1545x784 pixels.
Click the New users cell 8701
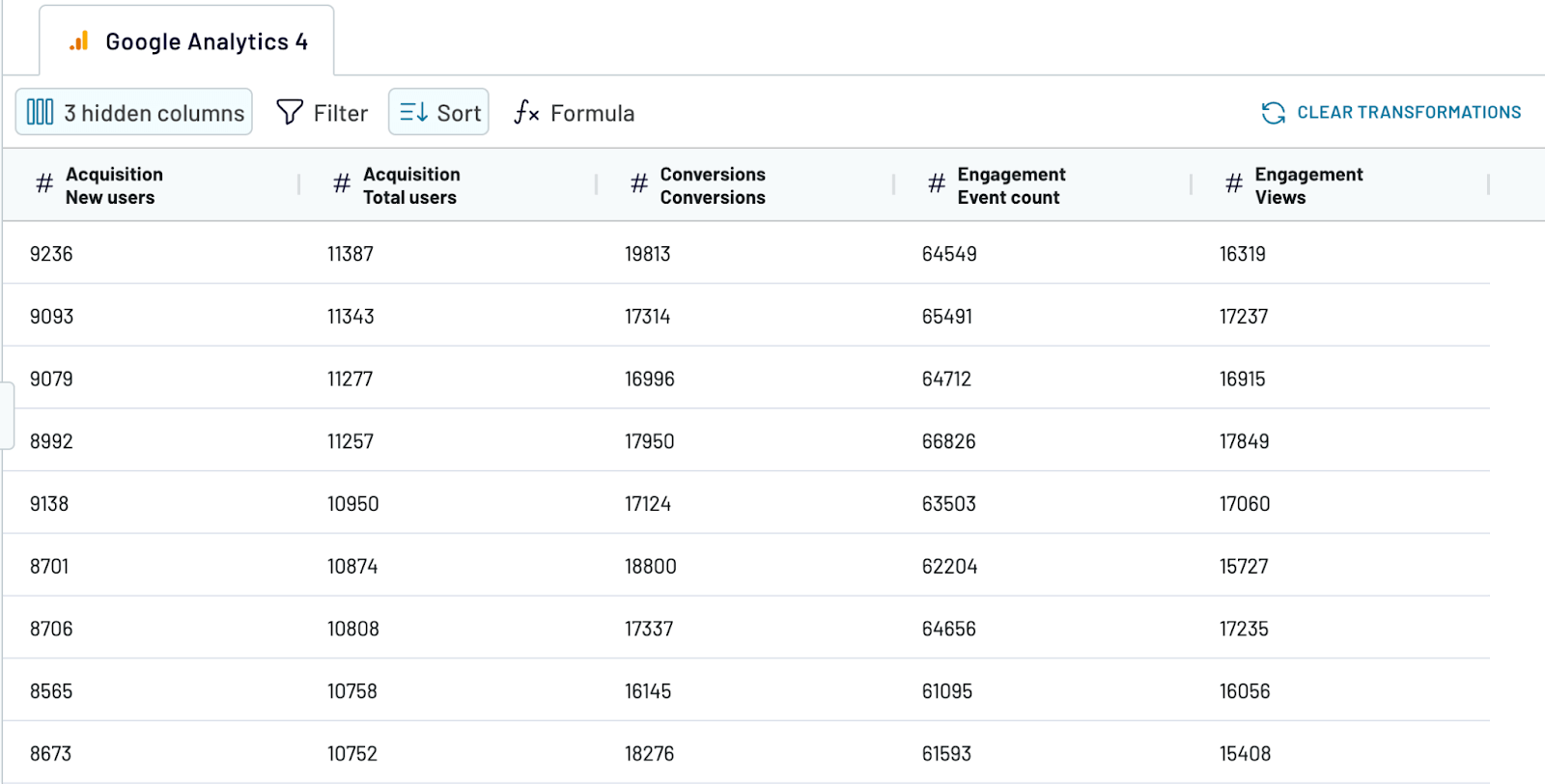[x=49, y=567]
